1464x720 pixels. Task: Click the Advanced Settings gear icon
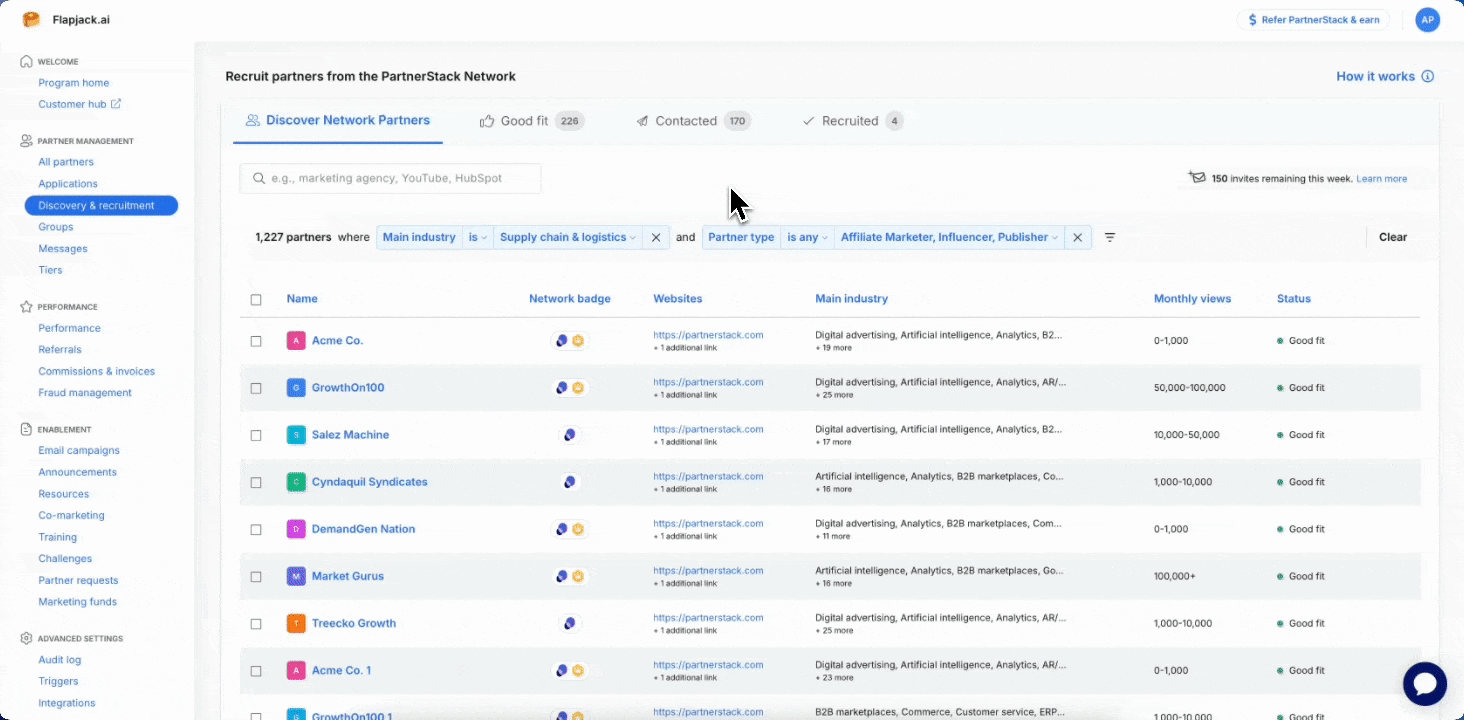[27, 638]
